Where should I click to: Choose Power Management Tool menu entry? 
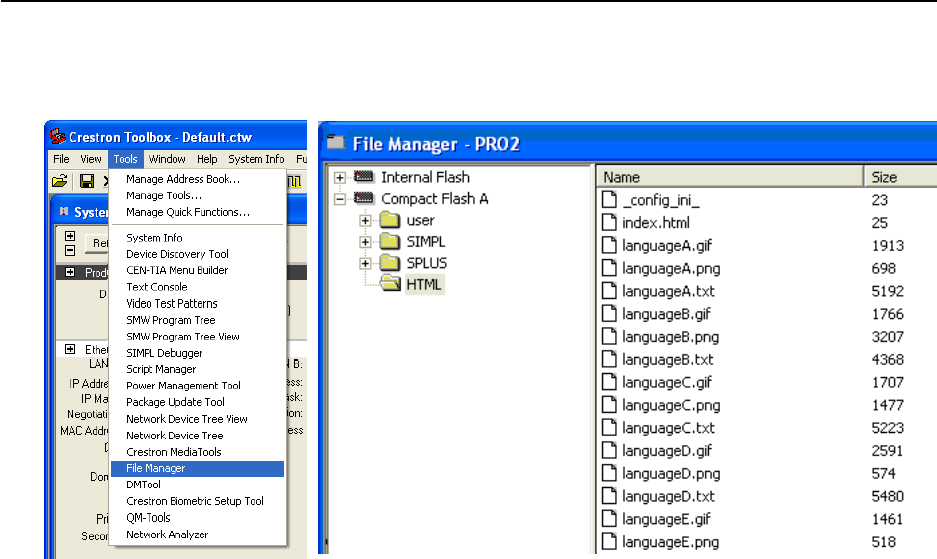tap(183, 386)
